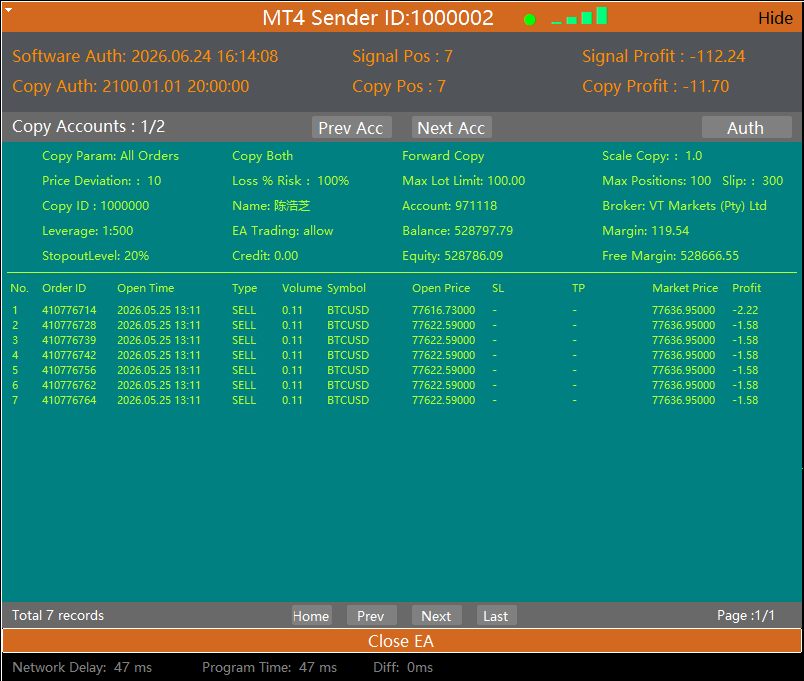Click the Market Price column header
This screenshot has width=804, height=681.
[x=685, y=288]
